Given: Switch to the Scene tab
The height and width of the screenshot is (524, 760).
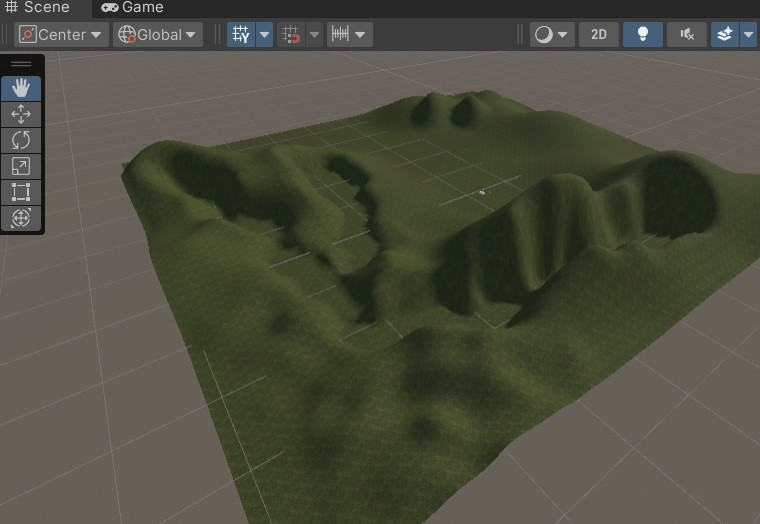Looking at the screenshot, I should point(38,7).
